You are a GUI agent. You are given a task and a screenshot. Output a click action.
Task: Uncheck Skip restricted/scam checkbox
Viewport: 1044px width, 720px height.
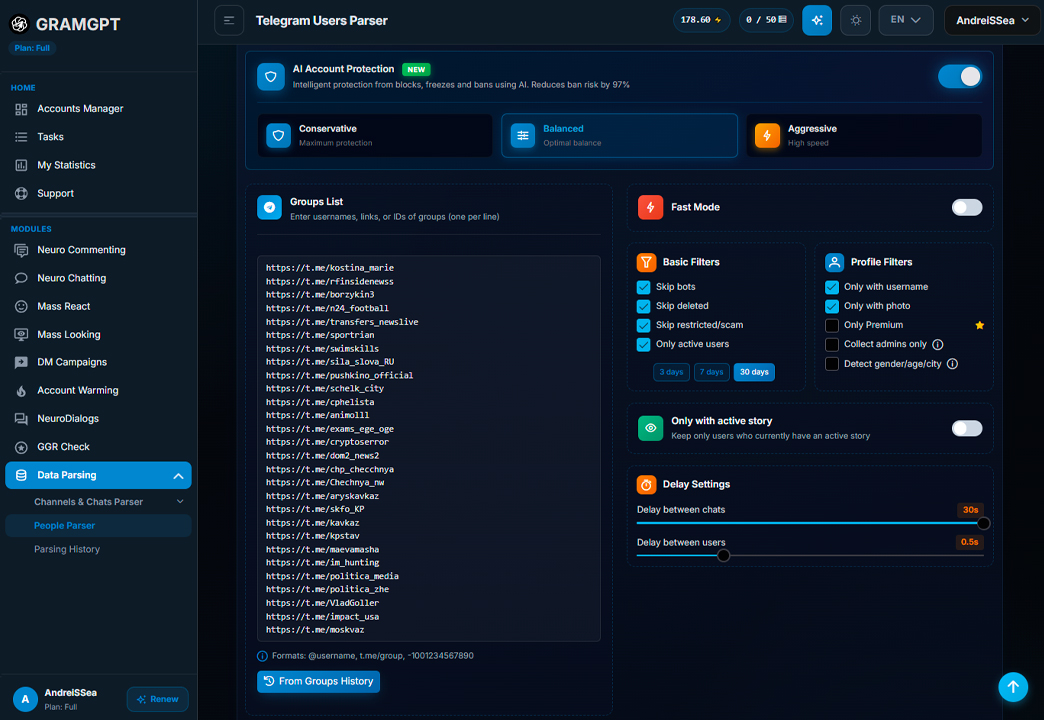tap(644, 325)
